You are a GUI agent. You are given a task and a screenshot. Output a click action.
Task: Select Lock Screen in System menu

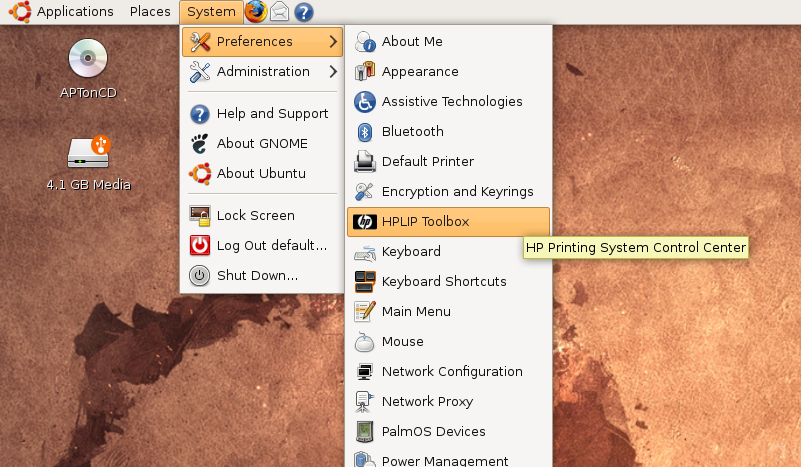pos(255,216)
